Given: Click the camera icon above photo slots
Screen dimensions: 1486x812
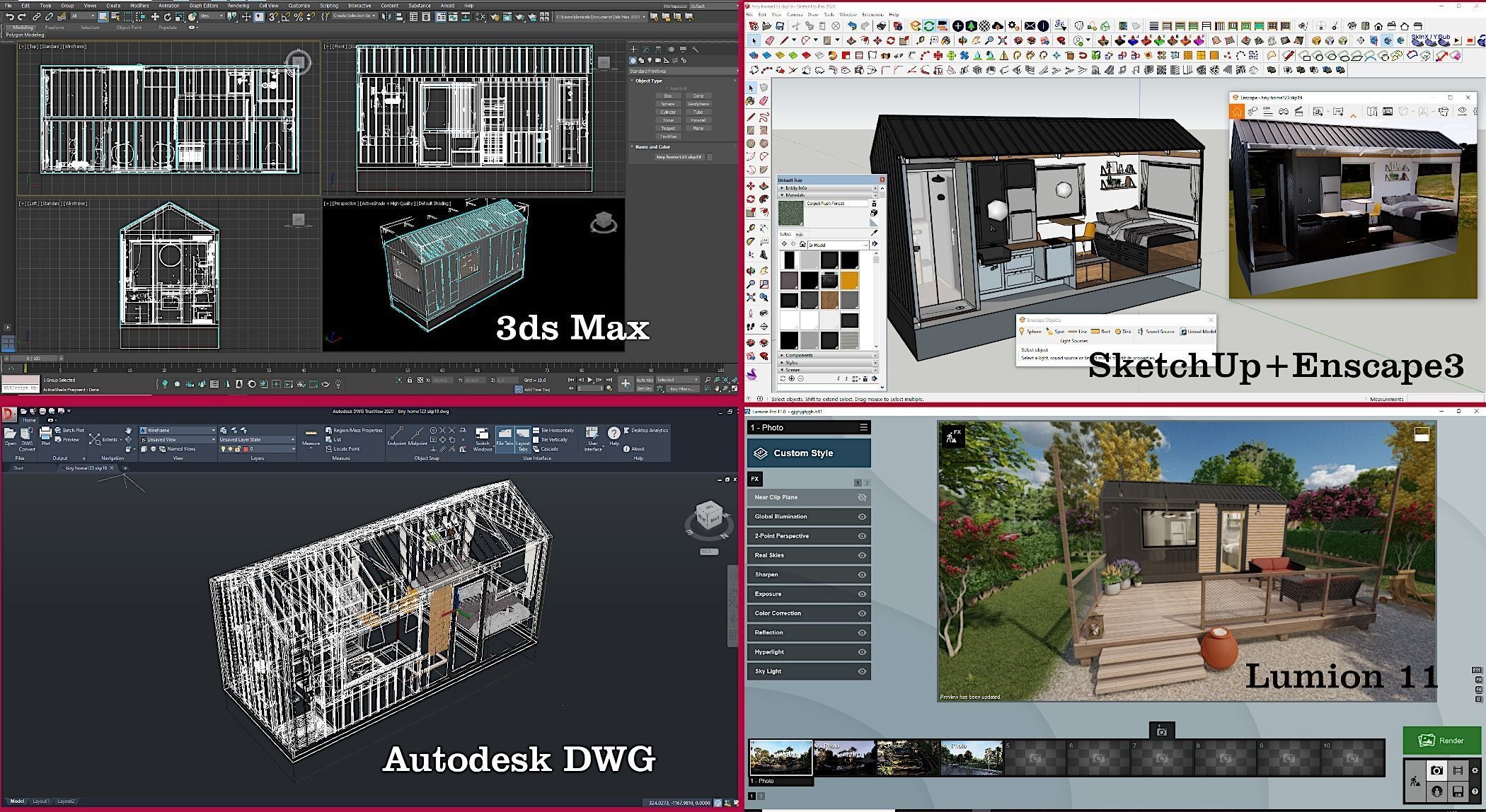Looking at the screenshot, I should [x=1161, y=731].
